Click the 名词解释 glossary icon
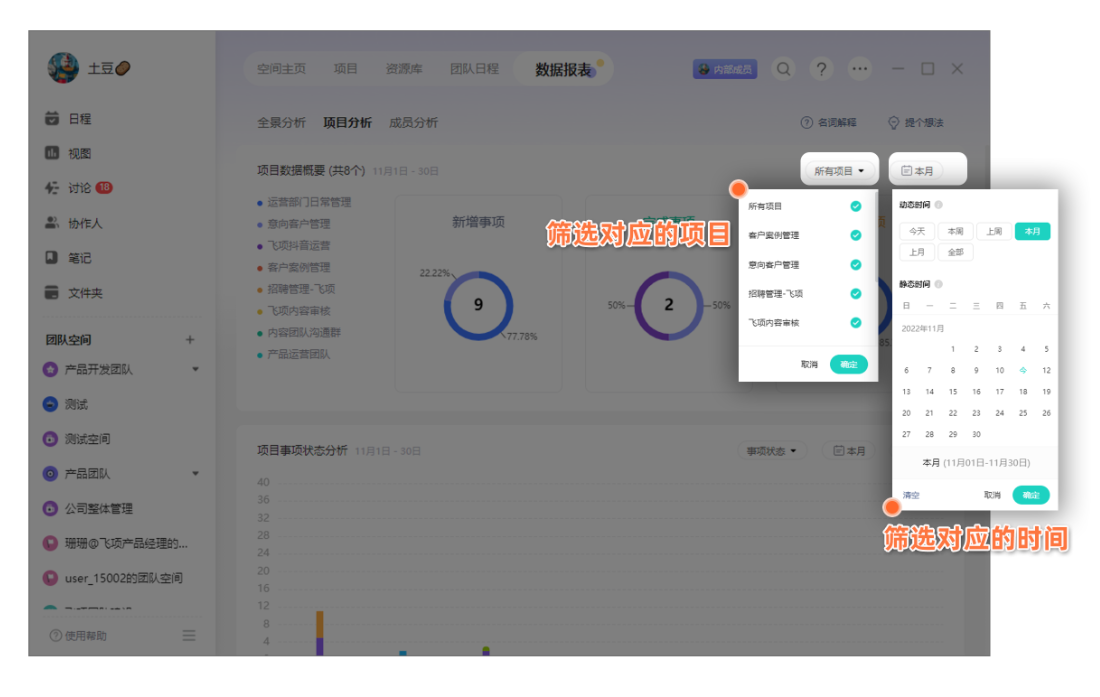 coord(807,123)
